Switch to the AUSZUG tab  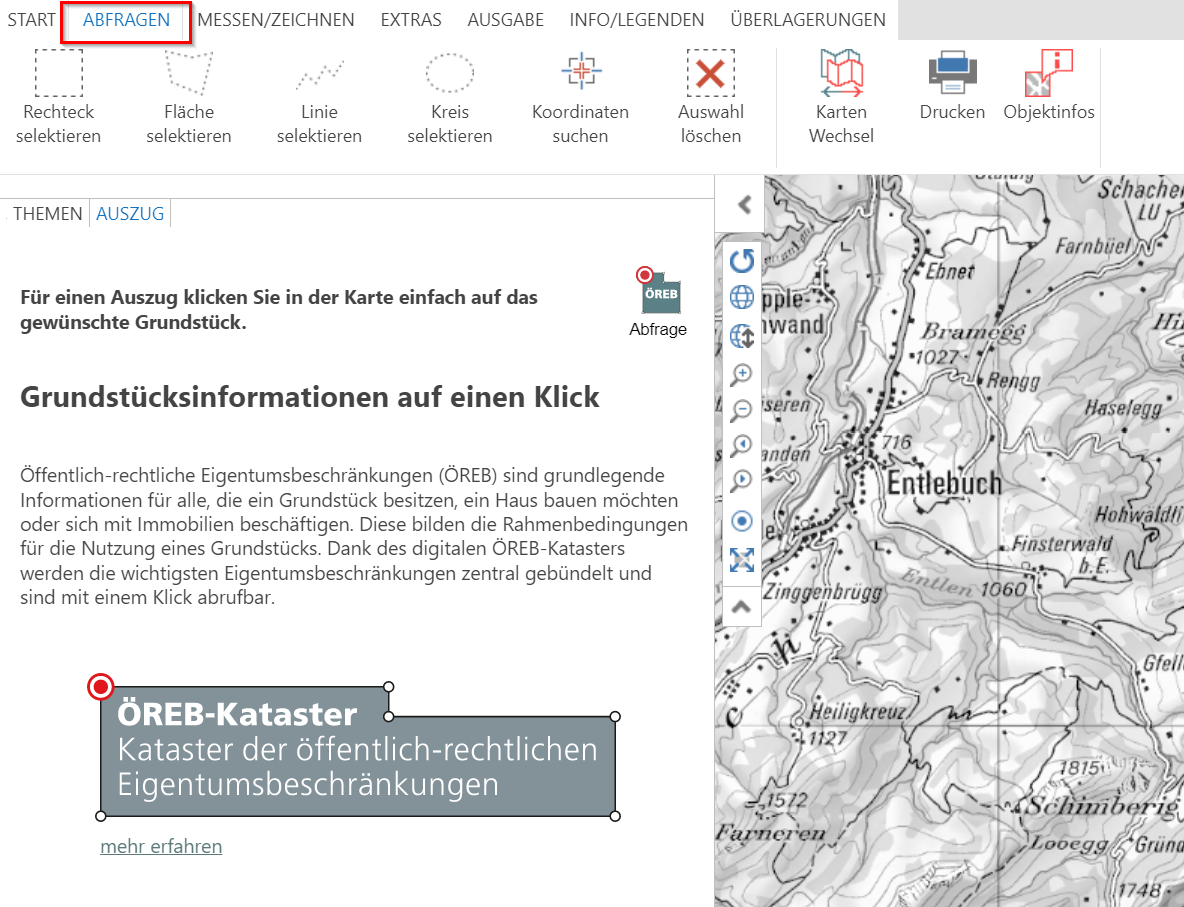click(130, 213)
